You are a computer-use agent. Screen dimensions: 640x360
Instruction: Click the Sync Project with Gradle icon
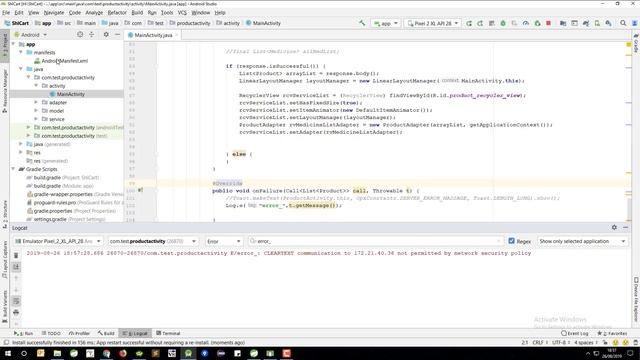pos(586,23)
